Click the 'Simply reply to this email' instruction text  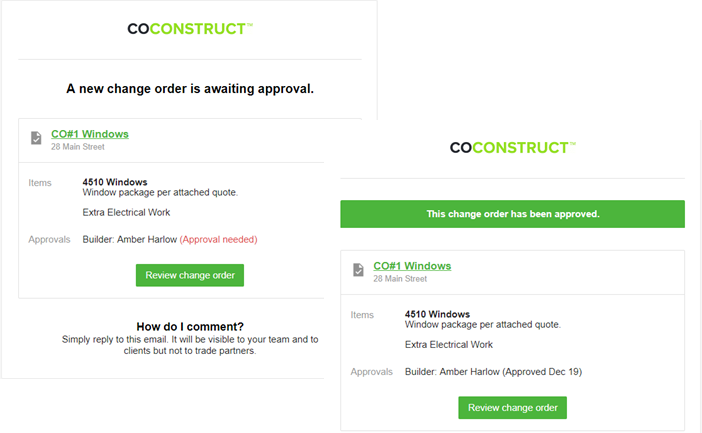(x=190, y=345)
